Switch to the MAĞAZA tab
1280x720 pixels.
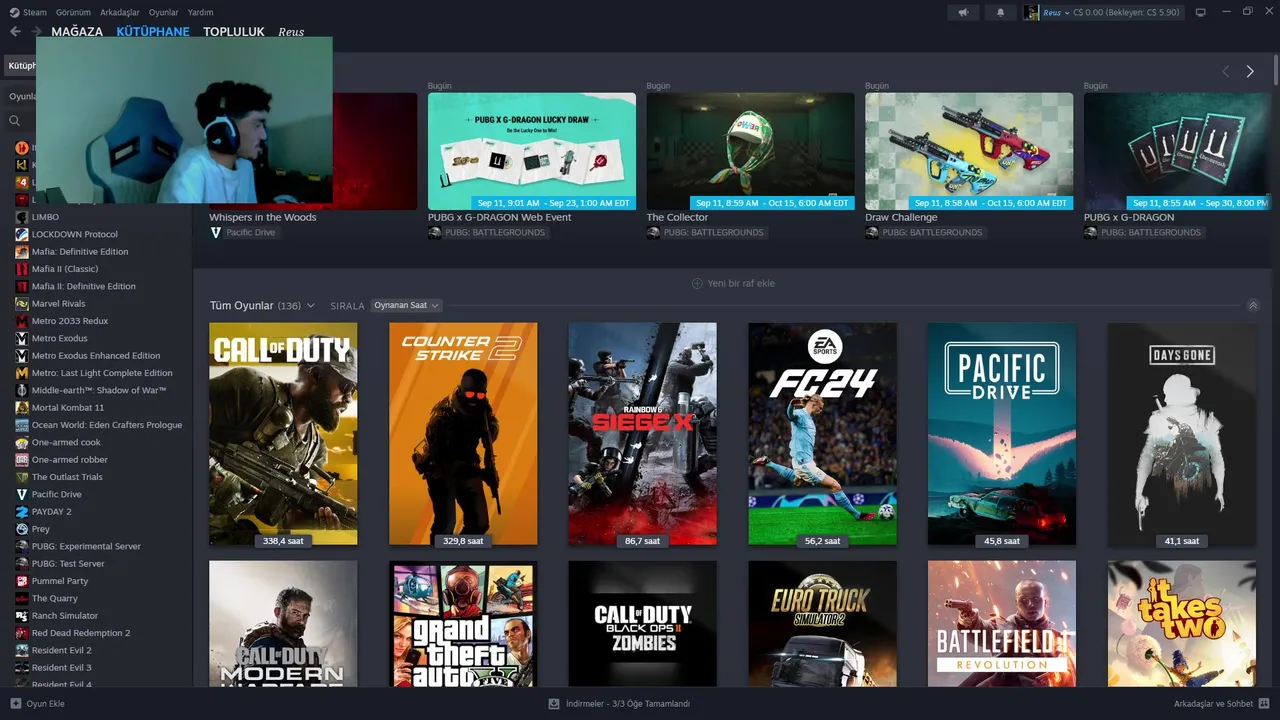point(77,32)
